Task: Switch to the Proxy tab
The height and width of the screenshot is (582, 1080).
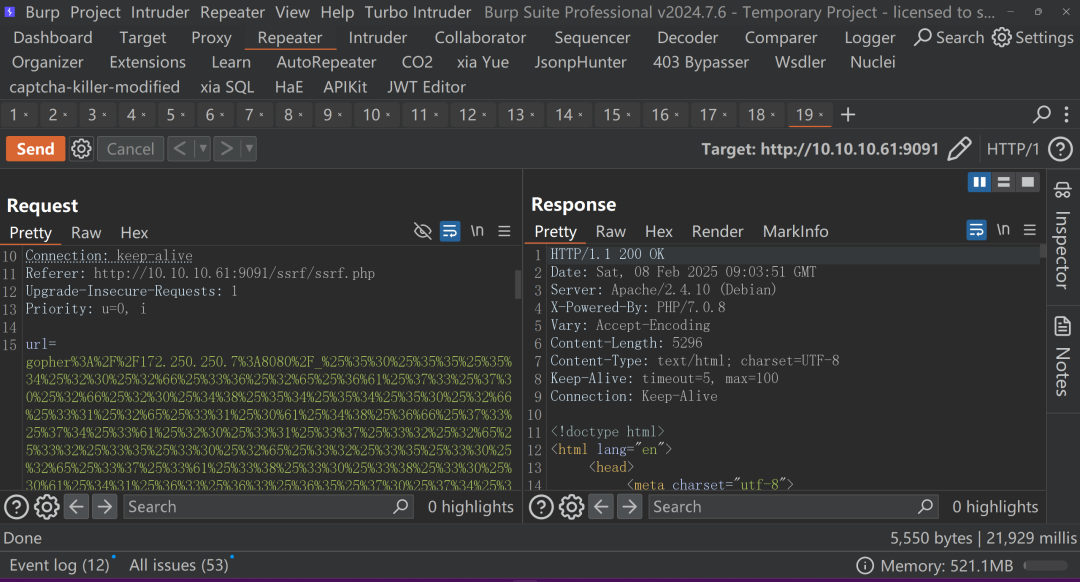Action: click(211, 37)
